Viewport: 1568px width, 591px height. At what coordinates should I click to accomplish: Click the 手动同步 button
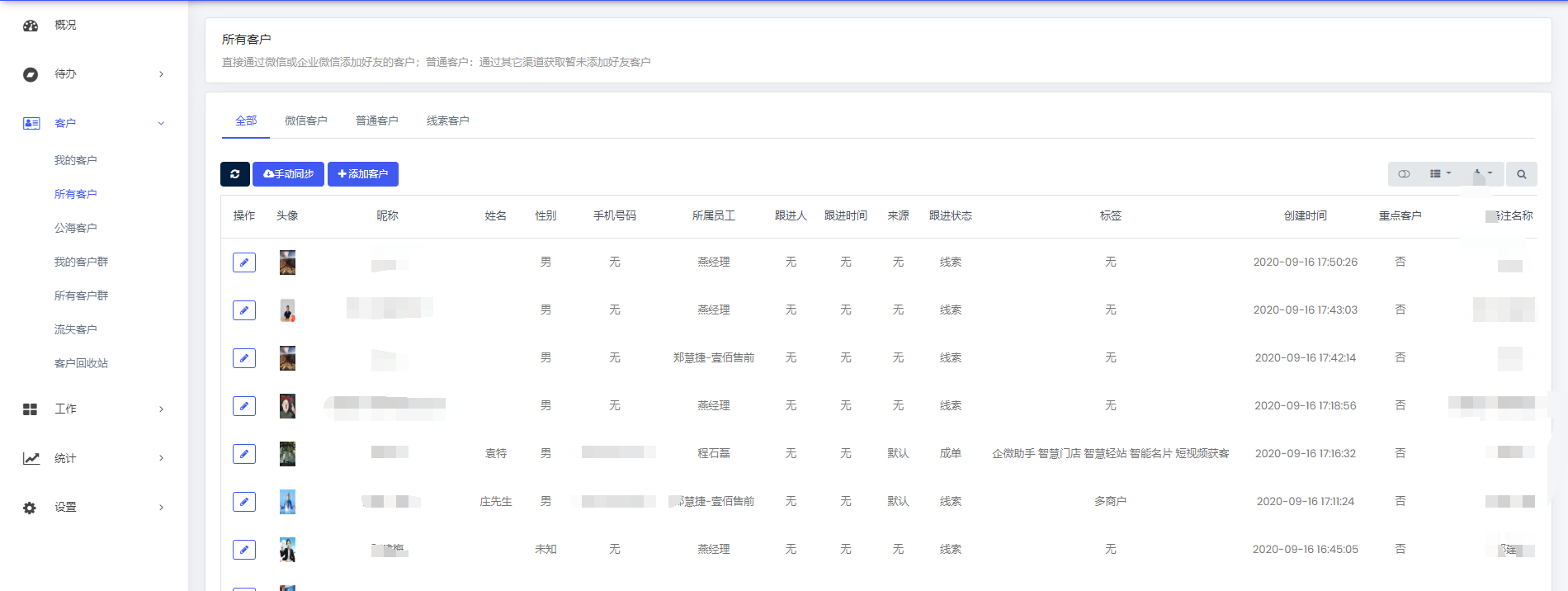click(x=288, y=174)
